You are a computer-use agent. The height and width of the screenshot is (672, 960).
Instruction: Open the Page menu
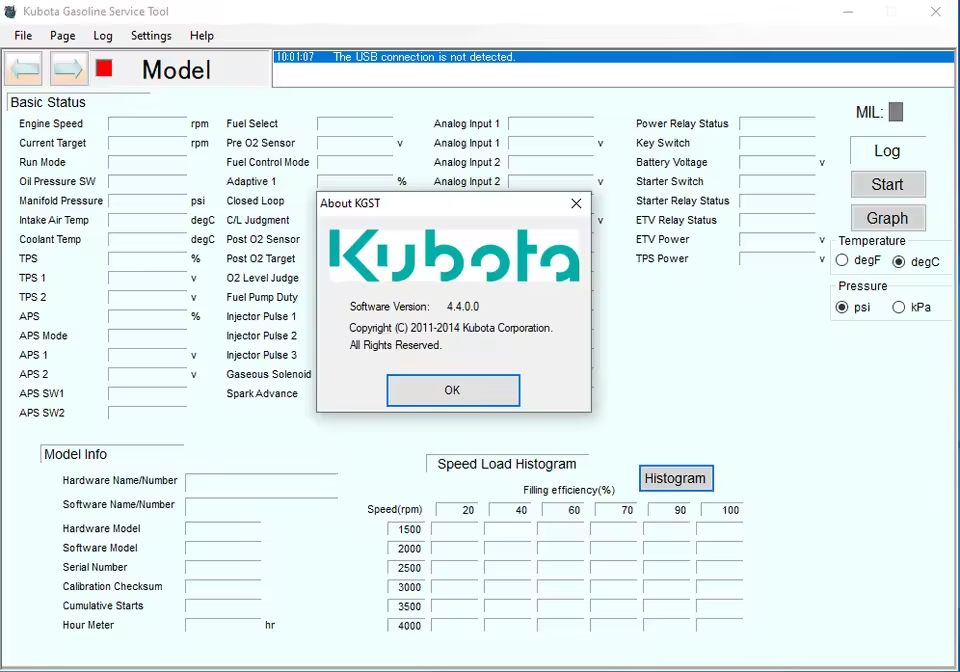[x=62, y=35]
